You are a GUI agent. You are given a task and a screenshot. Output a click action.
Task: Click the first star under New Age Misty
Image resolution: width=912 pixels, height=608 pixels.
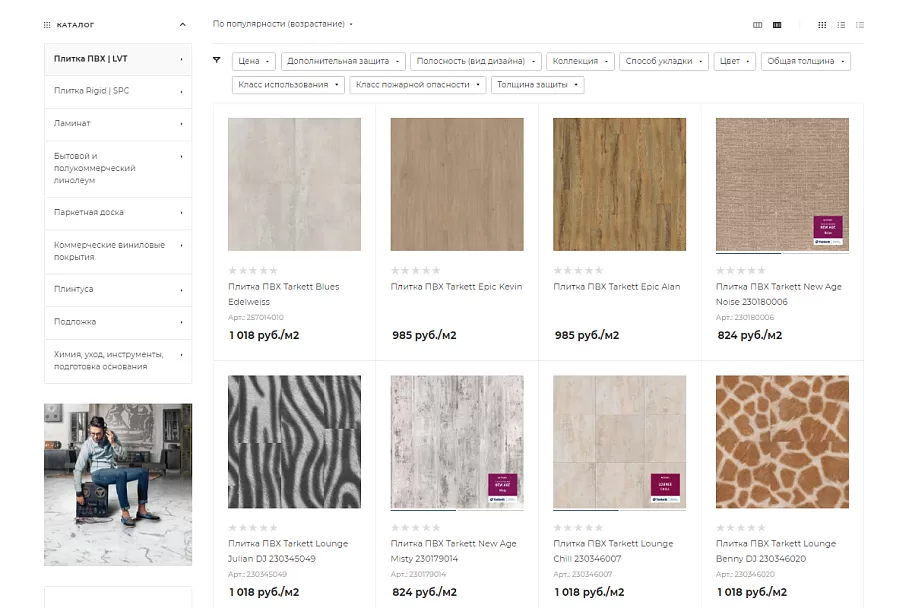point(396,528)
